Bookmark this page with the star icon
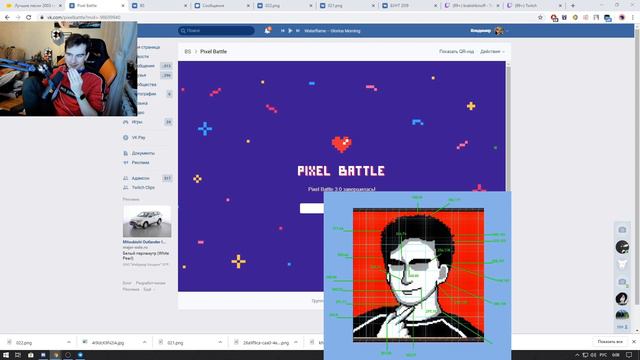This screenshot has height=360, width=640. pyautogui.click(x=540, y=18)
